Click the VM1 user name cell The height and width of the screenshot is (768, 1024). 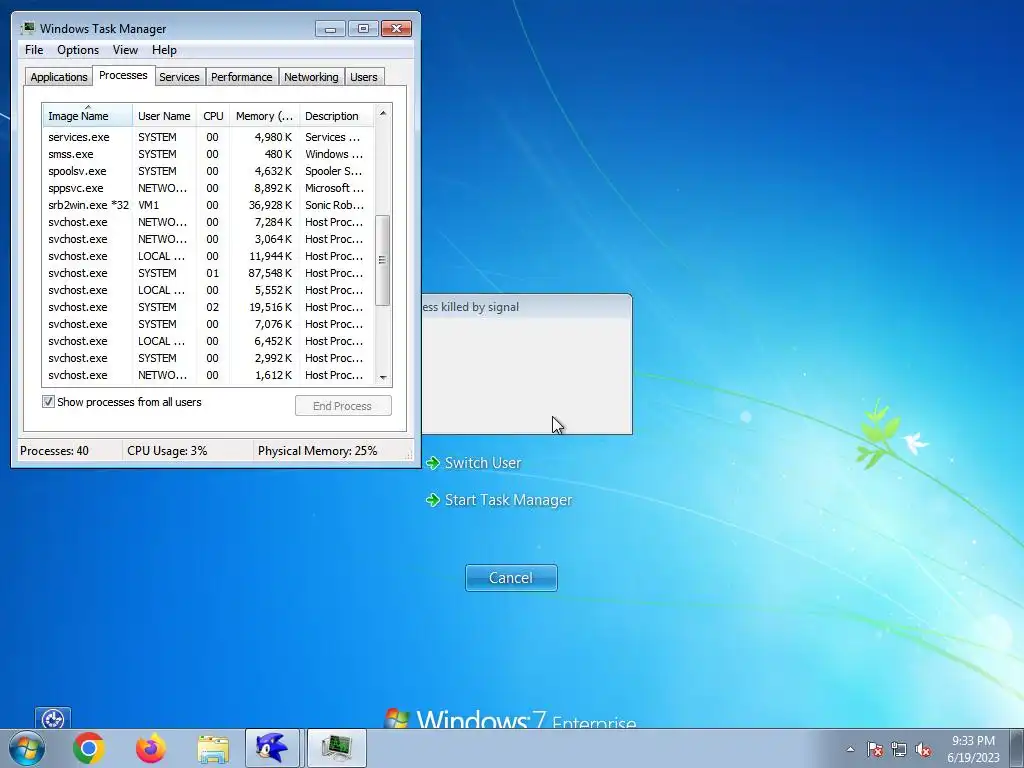tap(149, 205)
